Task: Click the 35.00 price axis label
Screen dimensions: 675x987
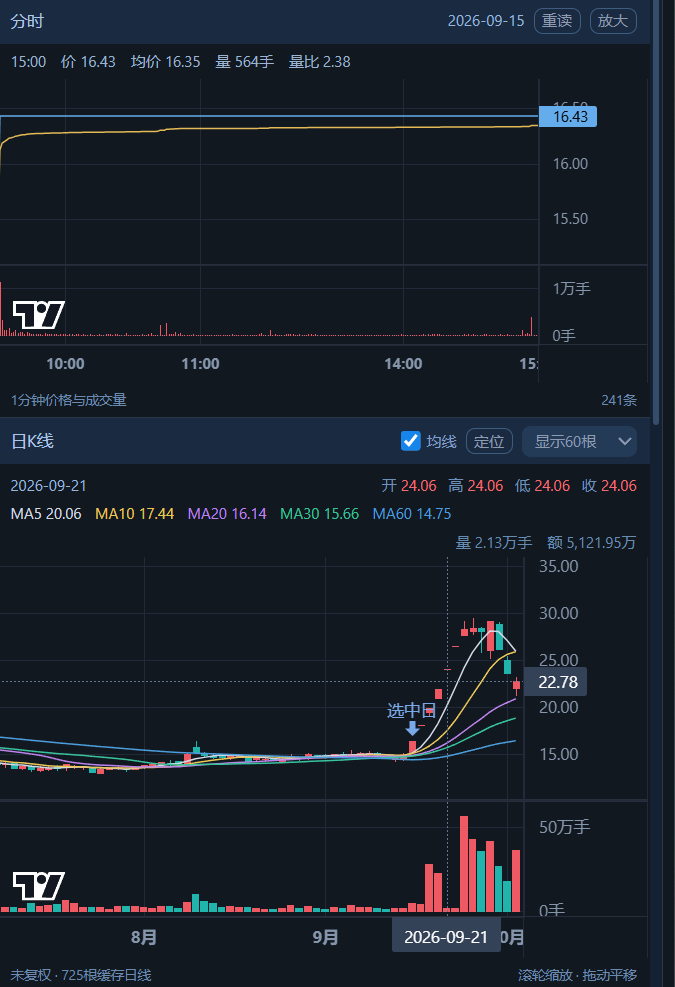Action: pos(559,567)
